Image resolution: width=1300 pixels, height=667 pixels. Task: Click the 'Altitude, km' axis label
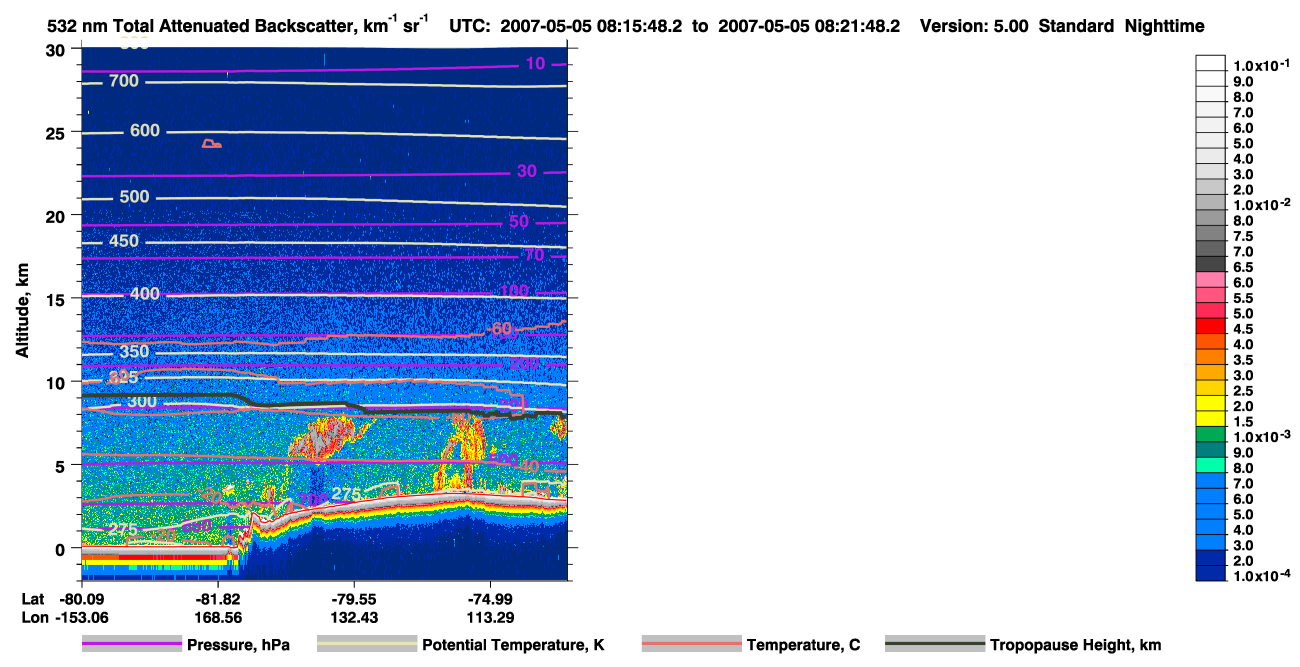(x=22, y=312)
